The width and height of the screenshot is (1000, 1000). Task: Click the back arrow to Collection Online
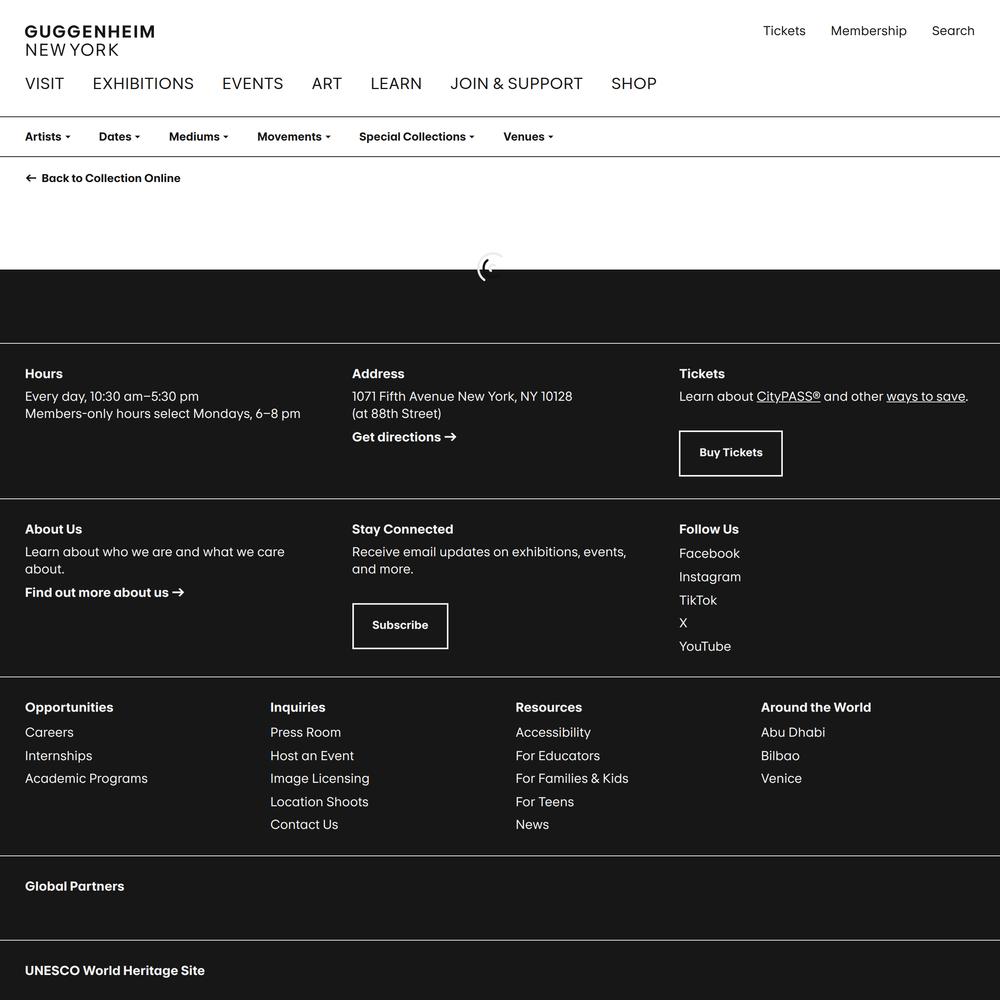coord(31,178)
